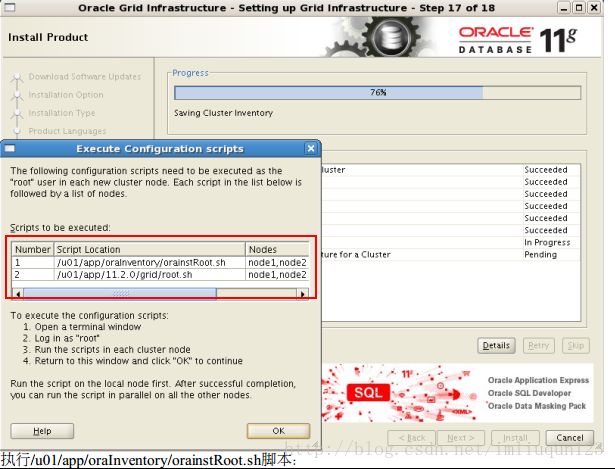
Task: Select Product Languages step
Action: (x=67, y=131)
